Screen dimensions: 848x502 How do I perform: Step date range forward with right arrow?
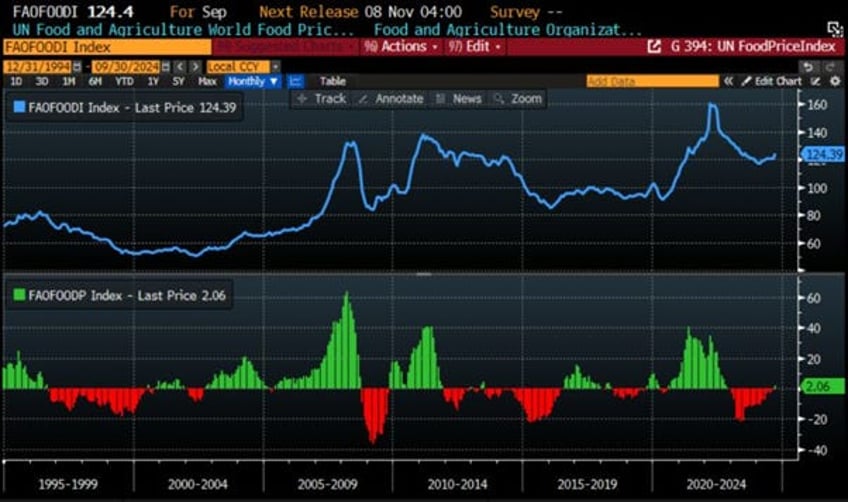(x=195, y=67)
